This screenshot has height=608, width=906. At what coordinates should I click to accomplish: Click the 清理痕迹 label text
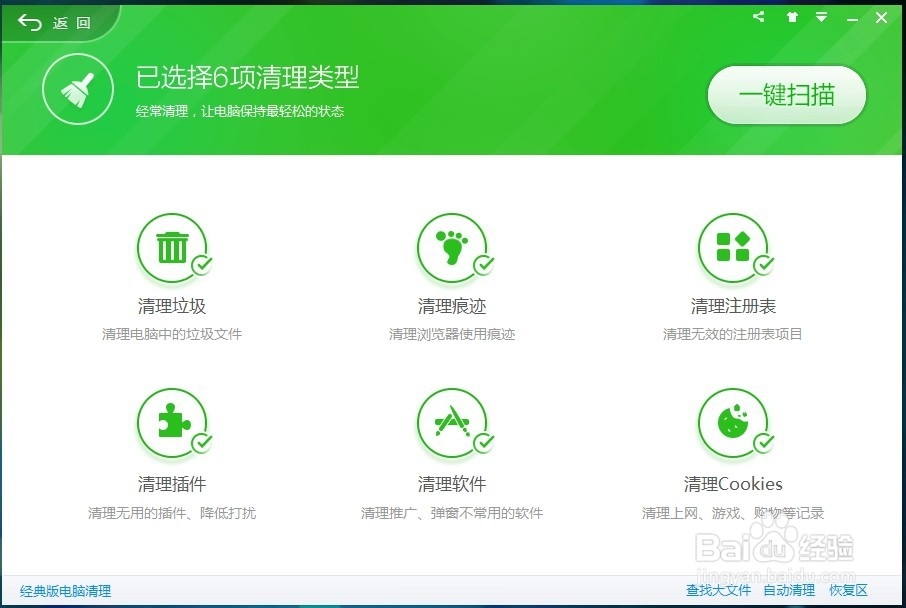(452, 306)
